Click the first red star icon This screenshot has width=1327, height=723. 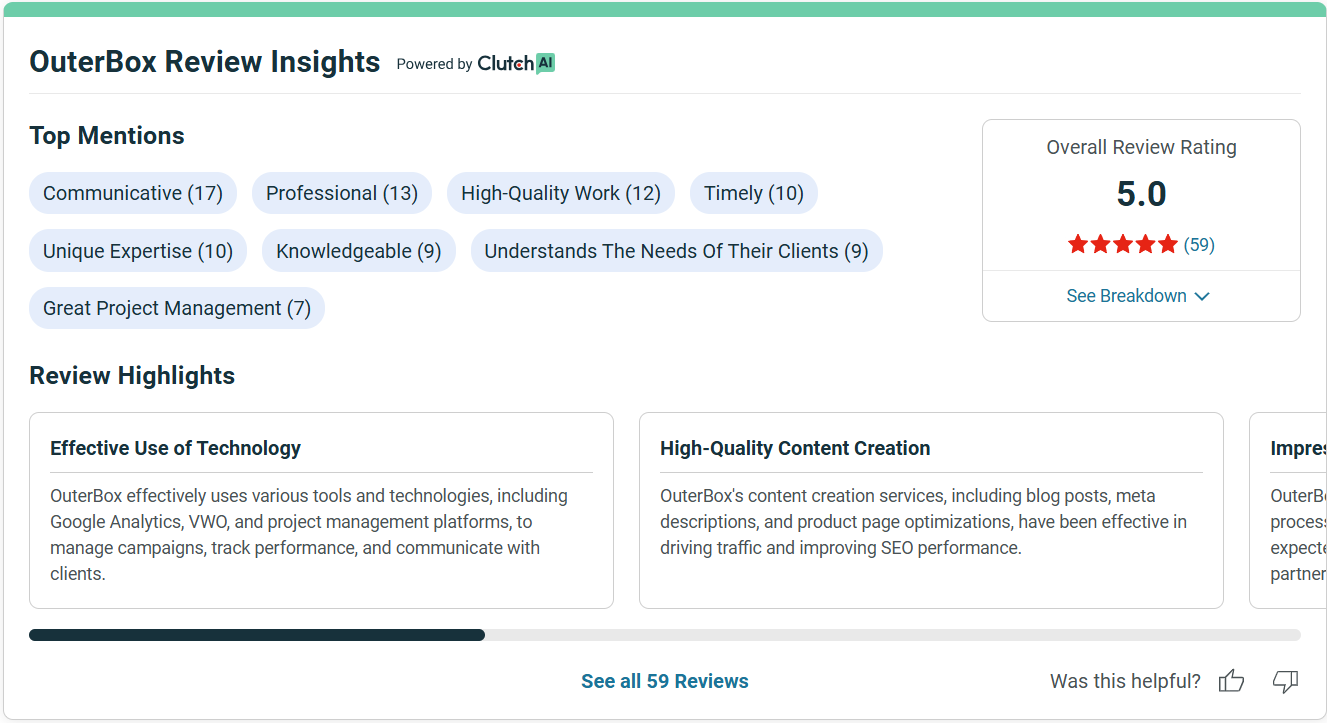(x=1079, y=243)
